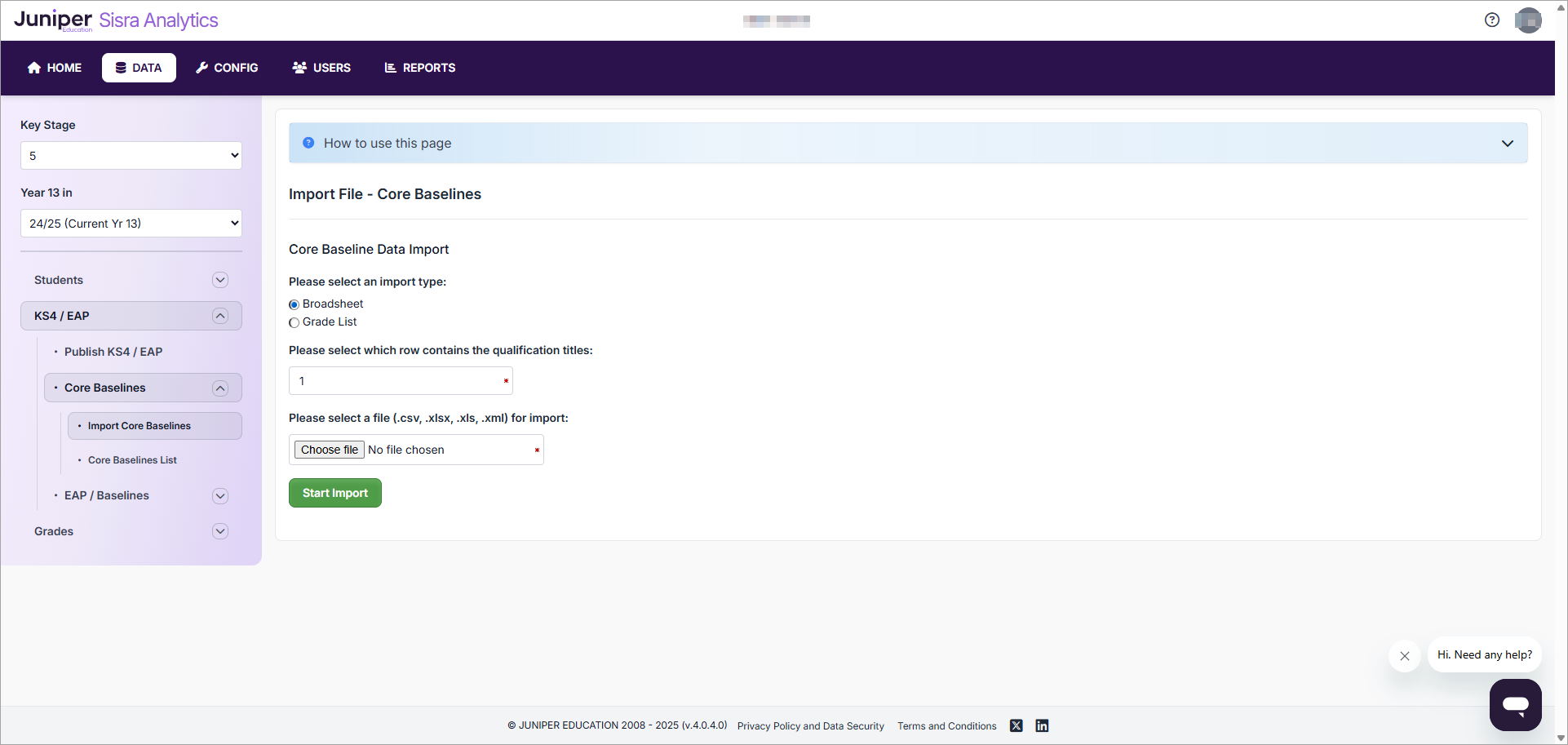Expand the Students sidebar section
Viewport: 1568px width, 745px height.
pos(219,280)
